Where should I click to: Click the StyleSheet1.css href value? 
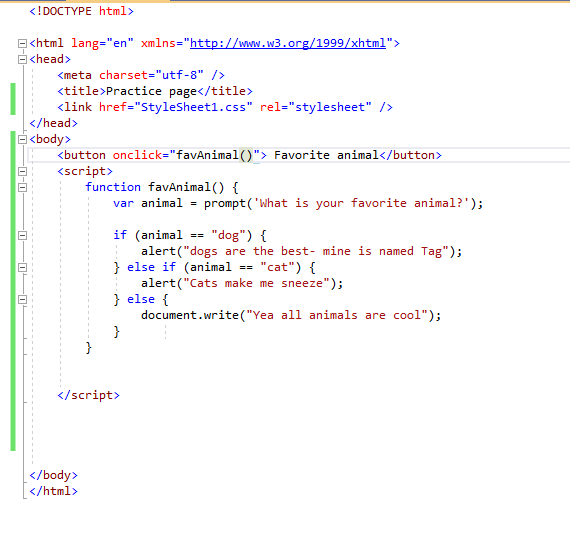[193, 107]
